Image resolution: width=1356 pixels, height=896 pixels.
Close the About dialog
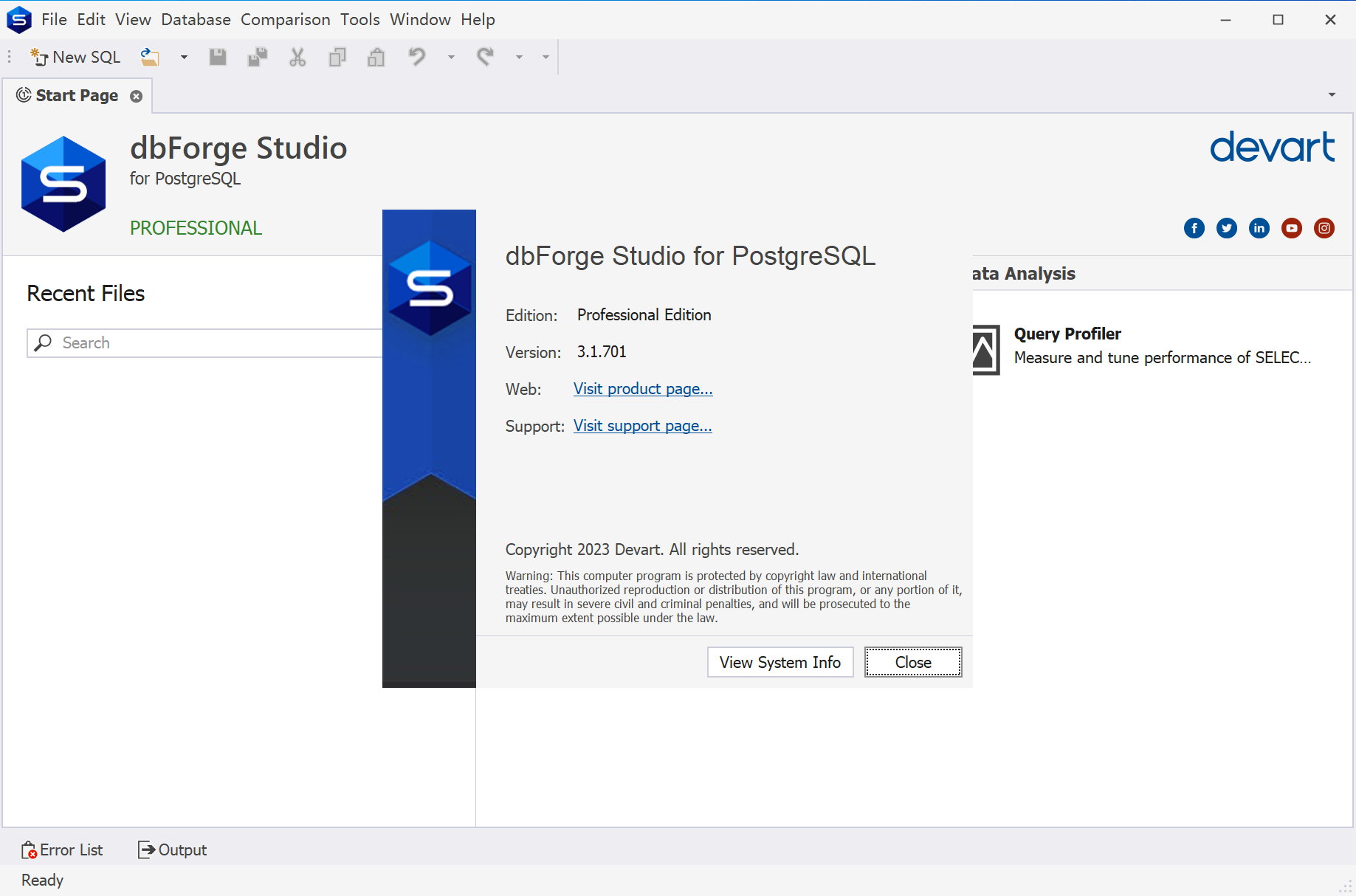[913, 662]
